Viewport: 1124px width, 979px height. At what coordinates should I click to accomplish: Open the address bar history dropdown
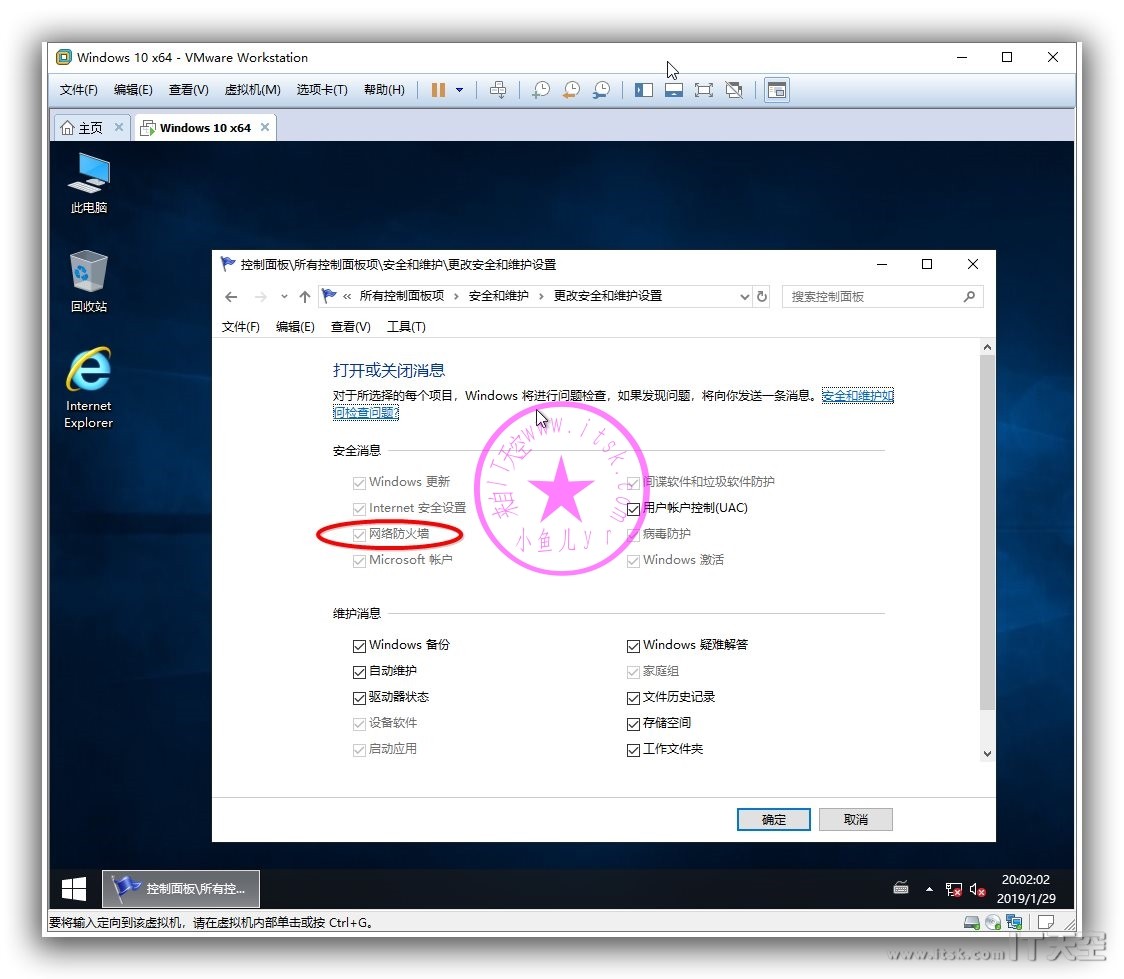click(x=744, y=297)
